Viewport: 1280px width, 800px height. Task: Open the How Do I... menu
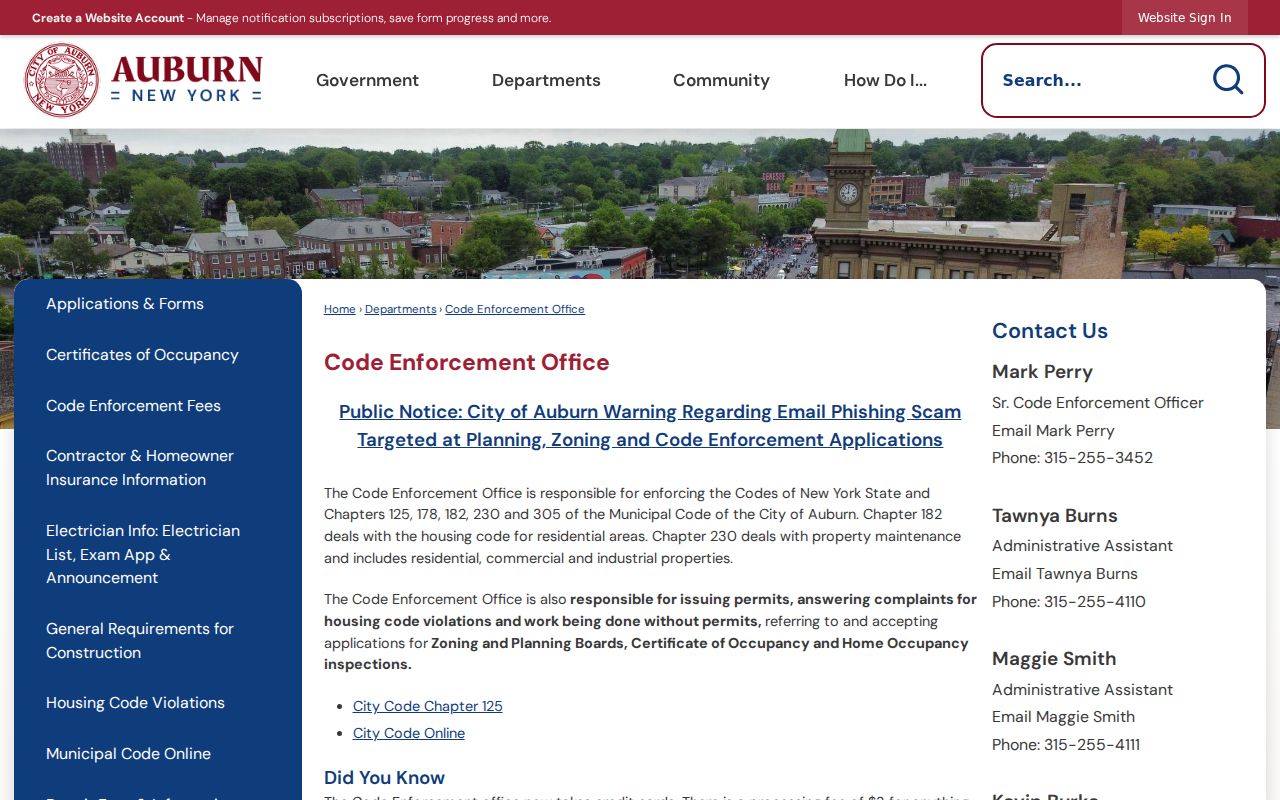[885, 80]
